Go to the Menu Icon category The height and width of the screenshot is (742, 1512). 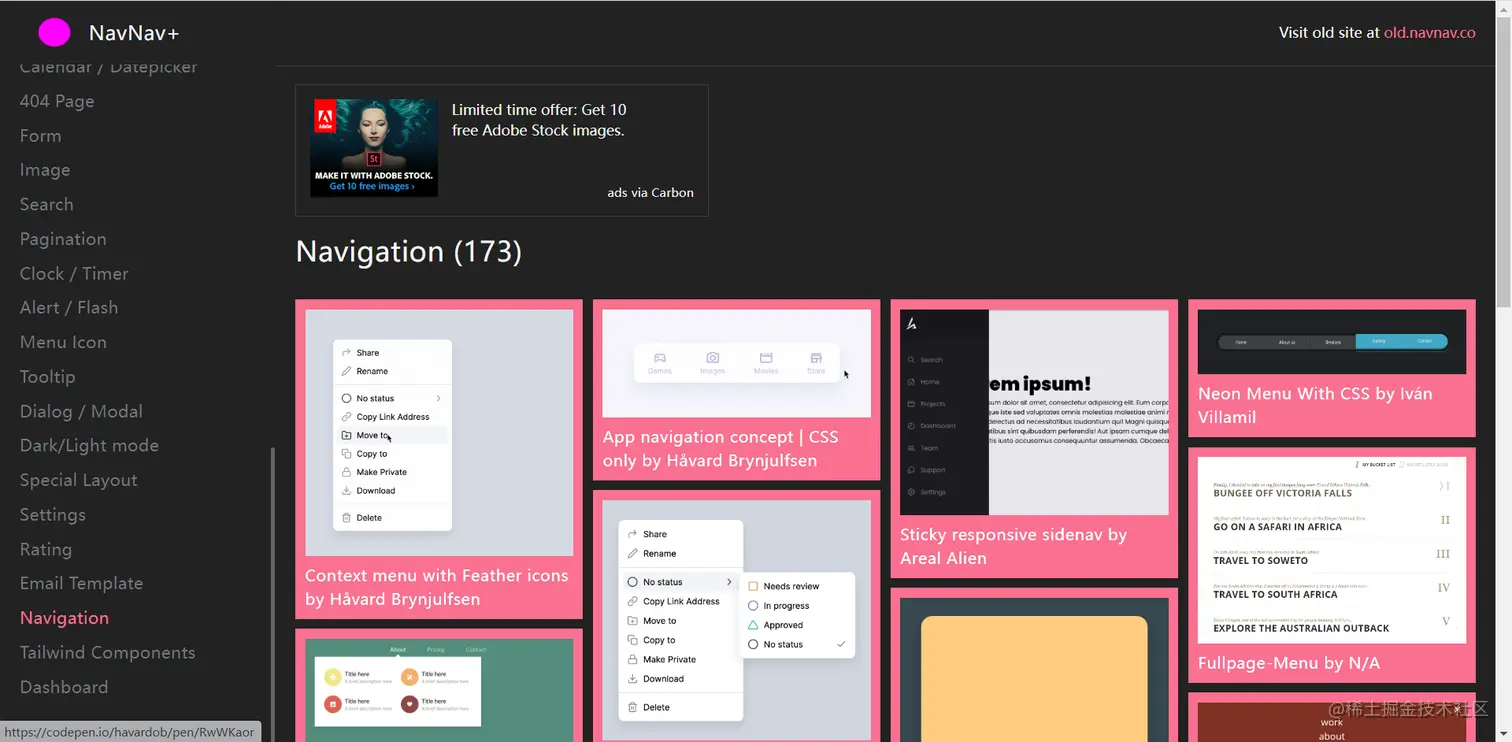[63, 342]
